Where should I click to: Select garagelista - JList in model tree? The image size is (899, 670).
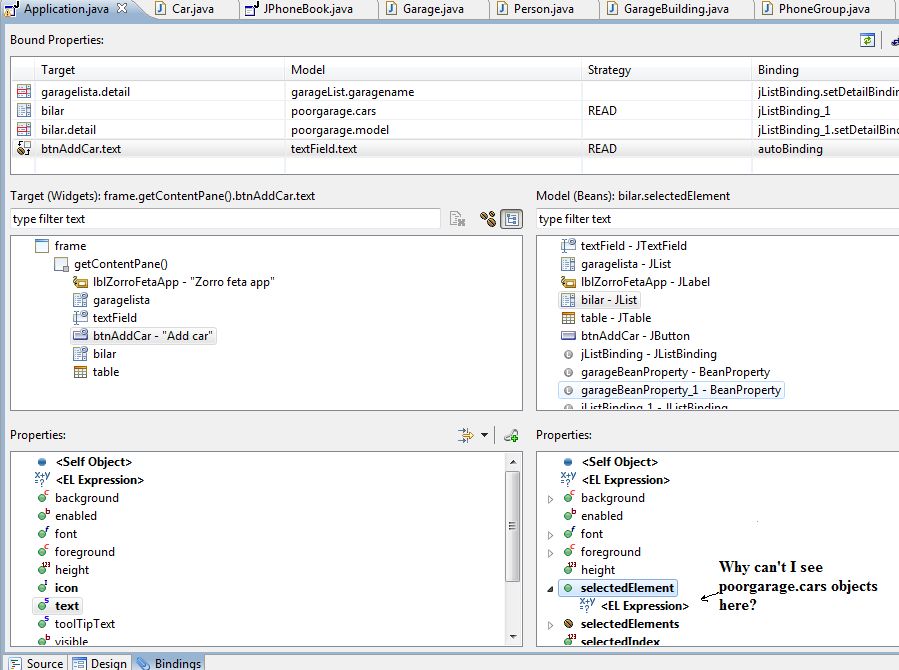coord(626,264)
